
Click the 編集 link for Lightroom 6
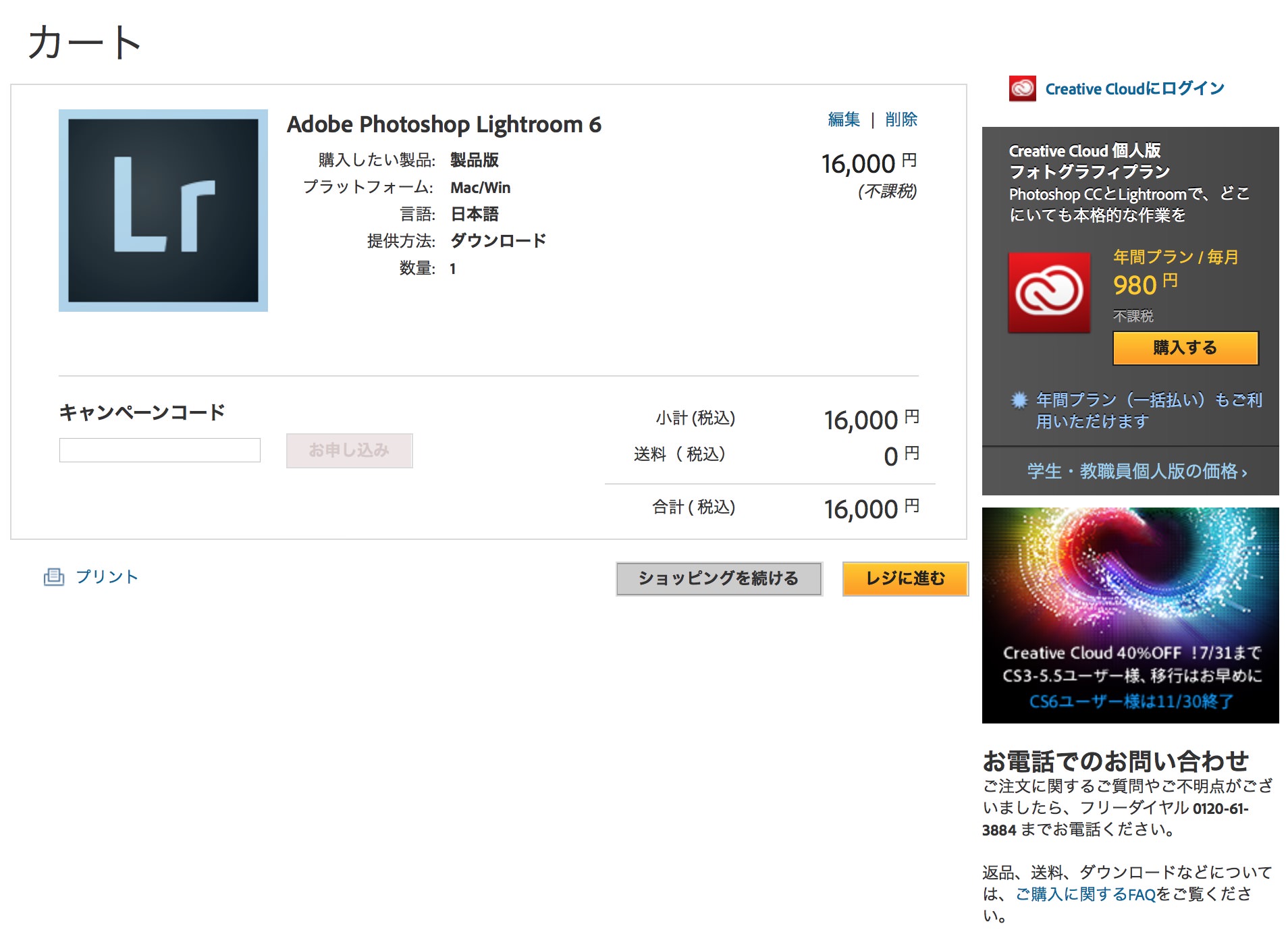844,119
